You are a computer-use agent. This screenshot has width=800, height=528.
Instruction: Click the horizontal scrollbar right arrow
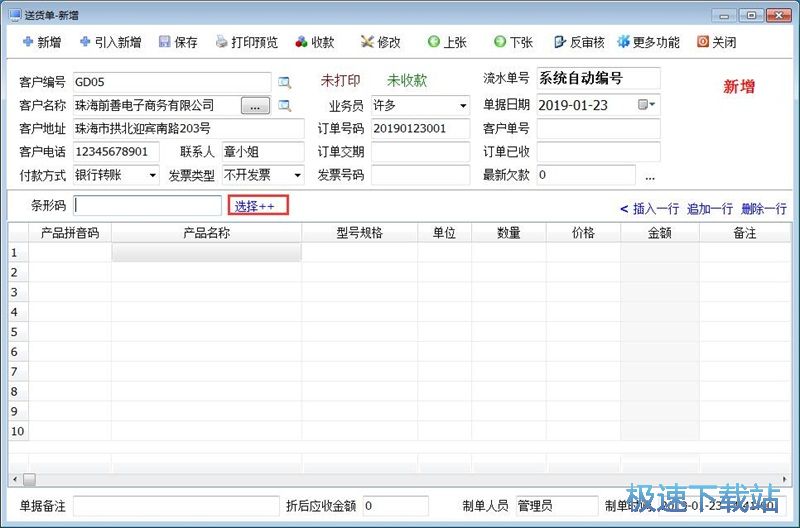tap(785, 480)
